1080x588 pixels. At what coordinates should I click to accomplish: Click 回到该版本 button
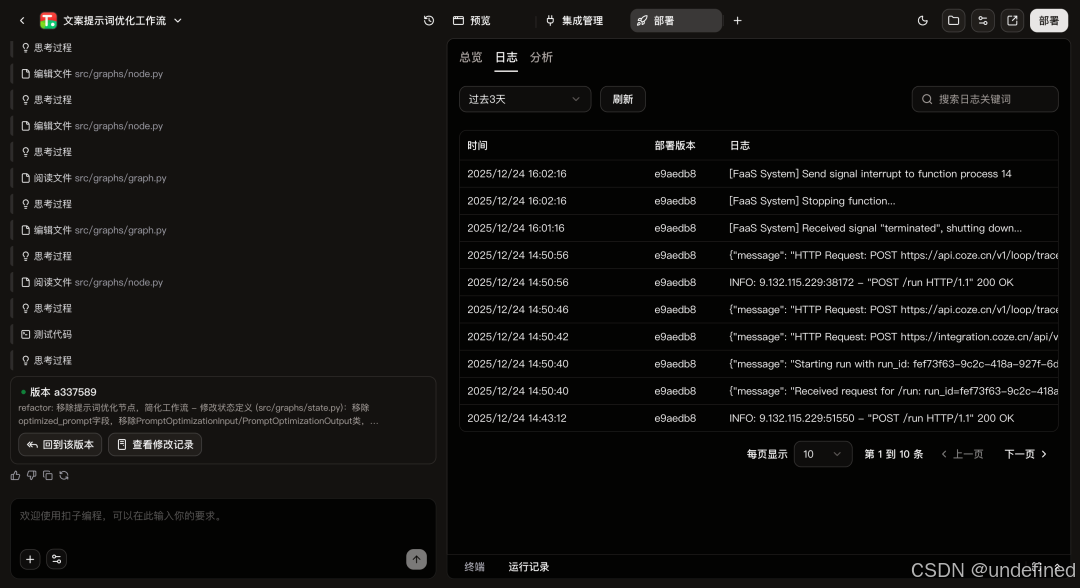(60, 444)
